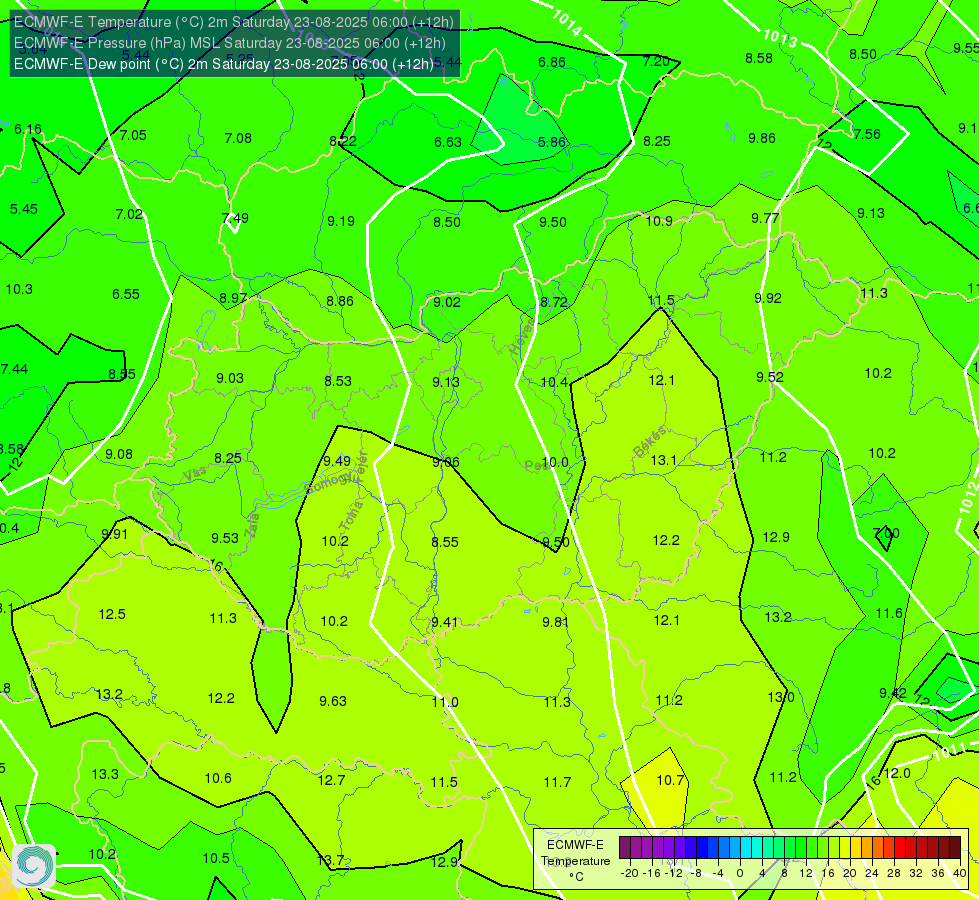Screen dimensions: 979x900
Task: Click the yellow swatch at 20 on the color scale
Action: pyautogui.click(x=845, y=848)
